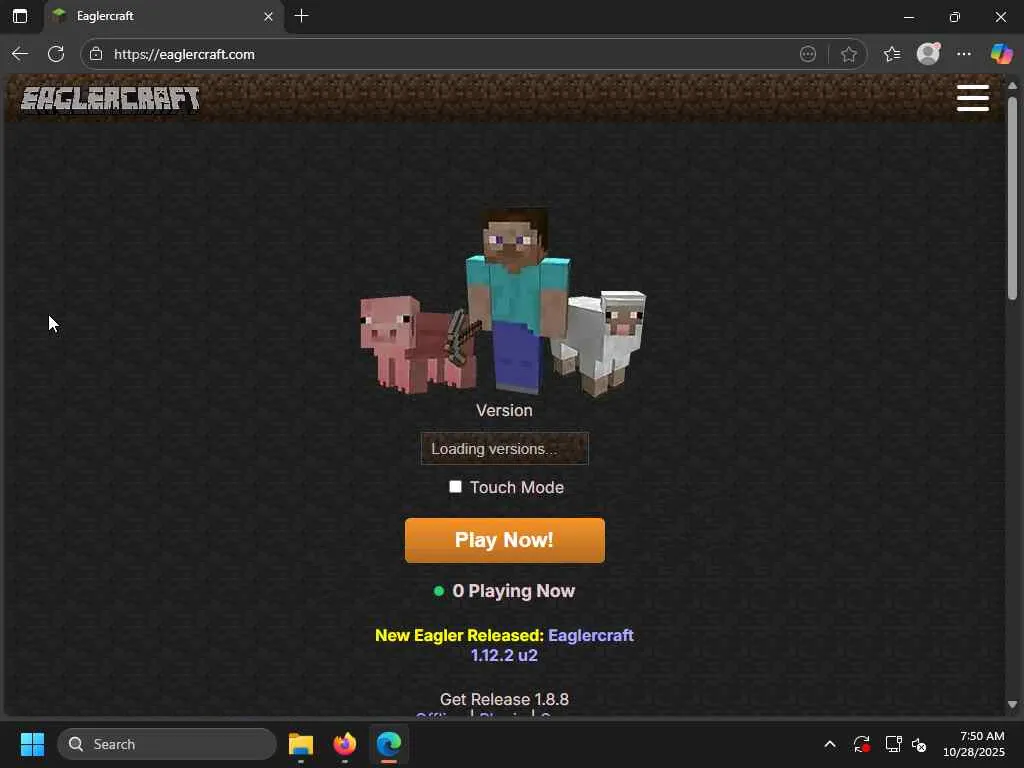Show hidden system tray icons
This screenshot has height=768, width=1024.
[830, 744]
